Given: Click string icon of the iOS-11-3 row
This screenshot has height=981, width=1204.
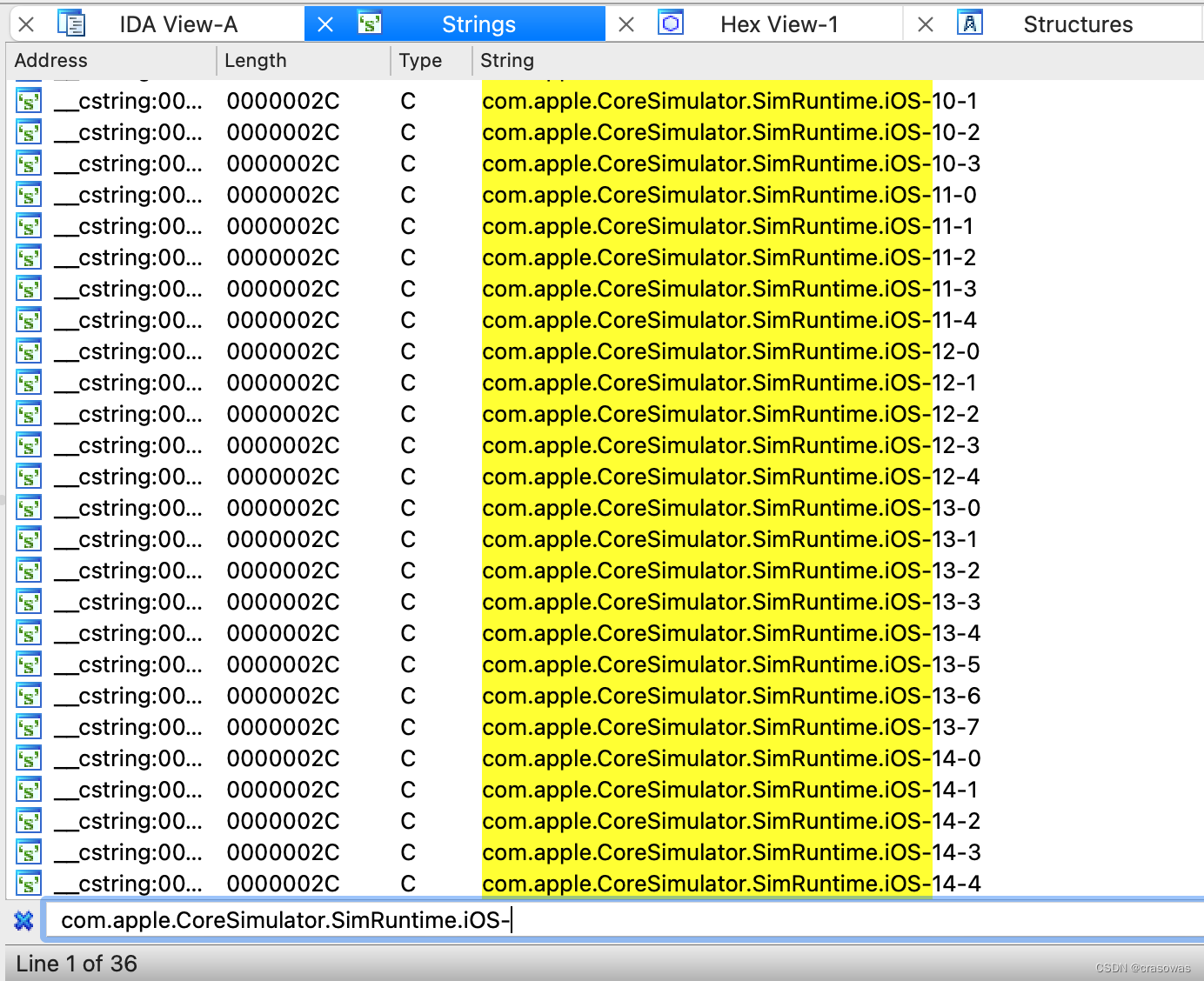Looking at the screenshot, I should point(29,289).
